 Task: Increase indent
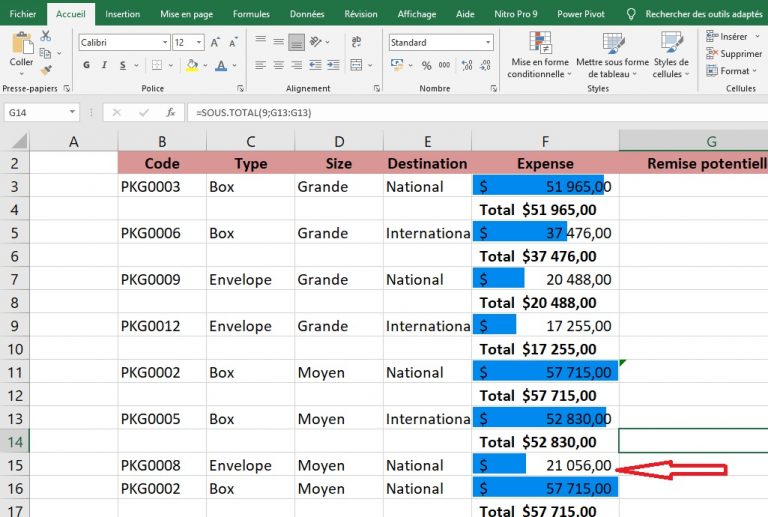coord(333,65)
